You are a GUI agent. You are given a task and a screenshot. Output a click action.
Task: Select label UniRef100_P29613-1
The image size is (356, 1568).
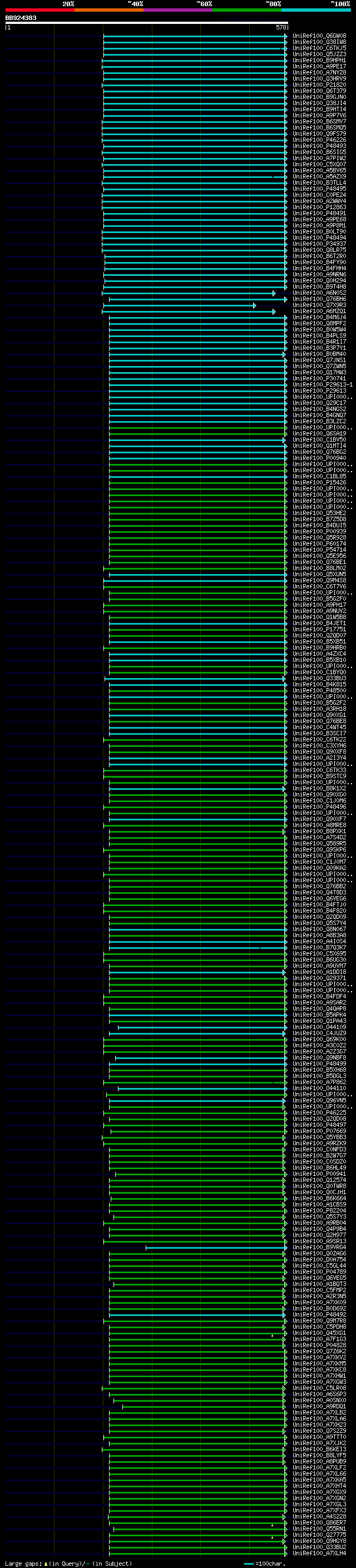[323, 385]
